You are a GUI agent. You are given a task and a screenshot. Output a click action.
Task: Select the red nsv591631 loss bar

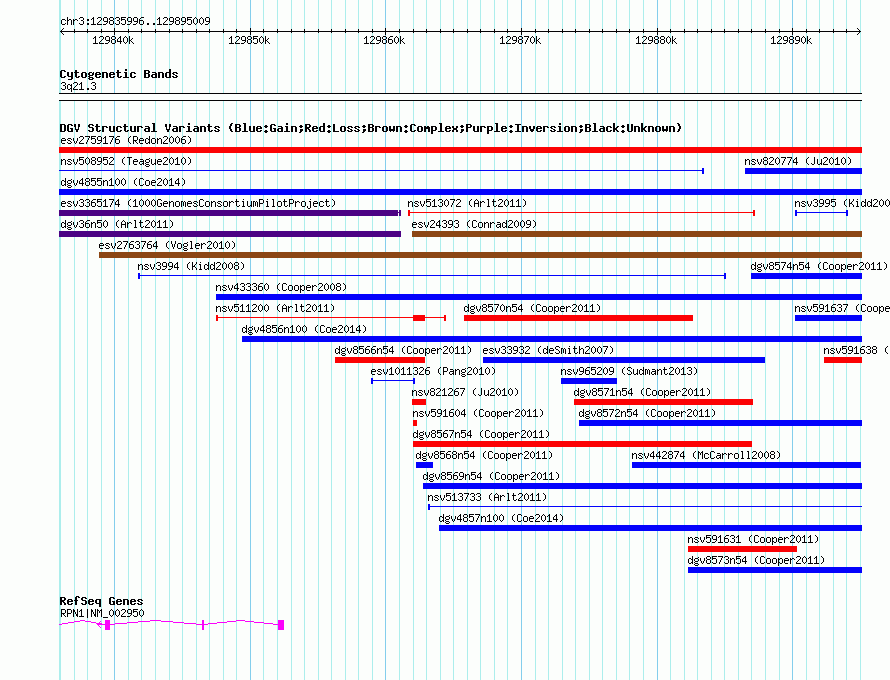tap(742, 549)
